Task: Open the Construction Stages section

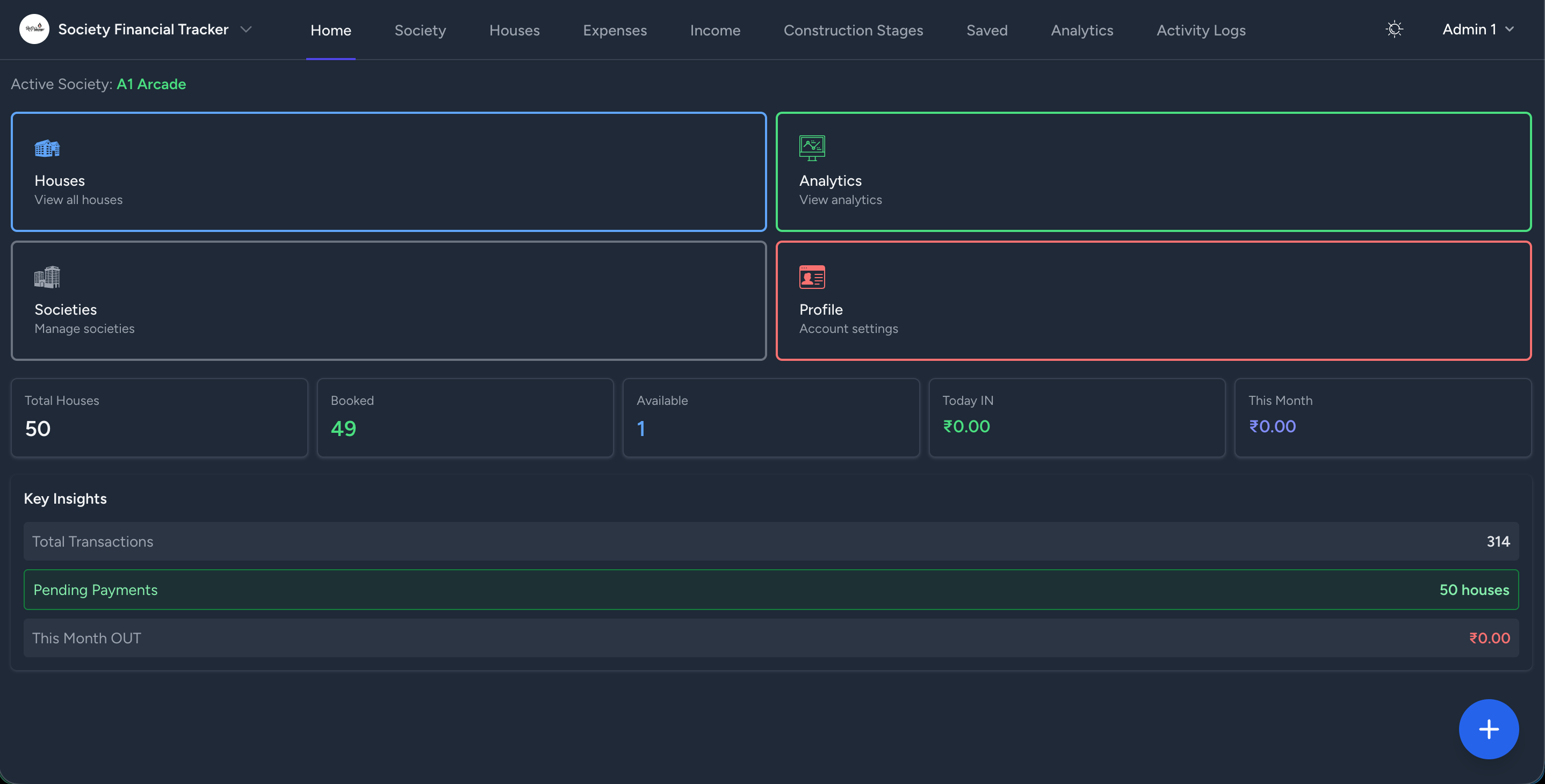Action: pos(854,30)
